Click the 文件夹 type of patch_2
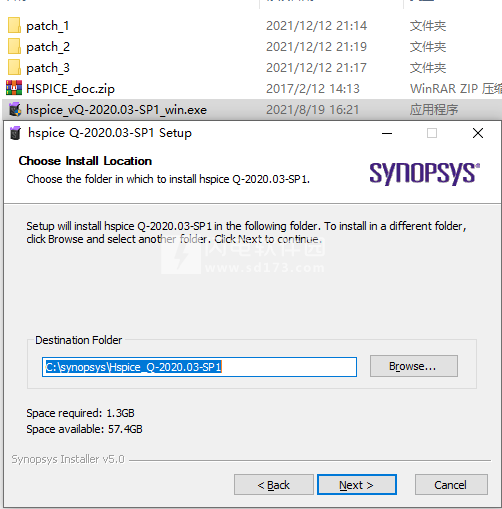The width and height of the screenshot is (502, 509). (428, 47)
